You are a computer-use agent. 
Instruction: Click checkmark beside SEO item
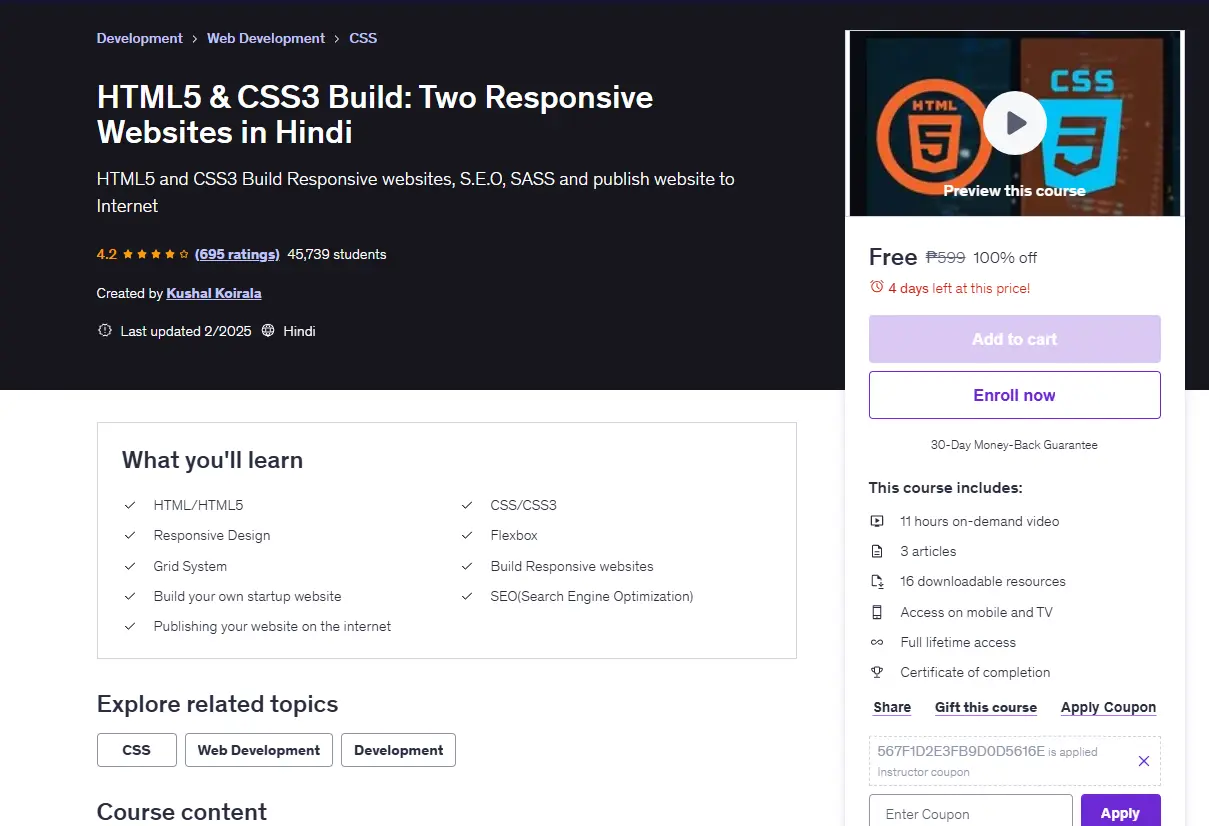(x=467, y=596)
